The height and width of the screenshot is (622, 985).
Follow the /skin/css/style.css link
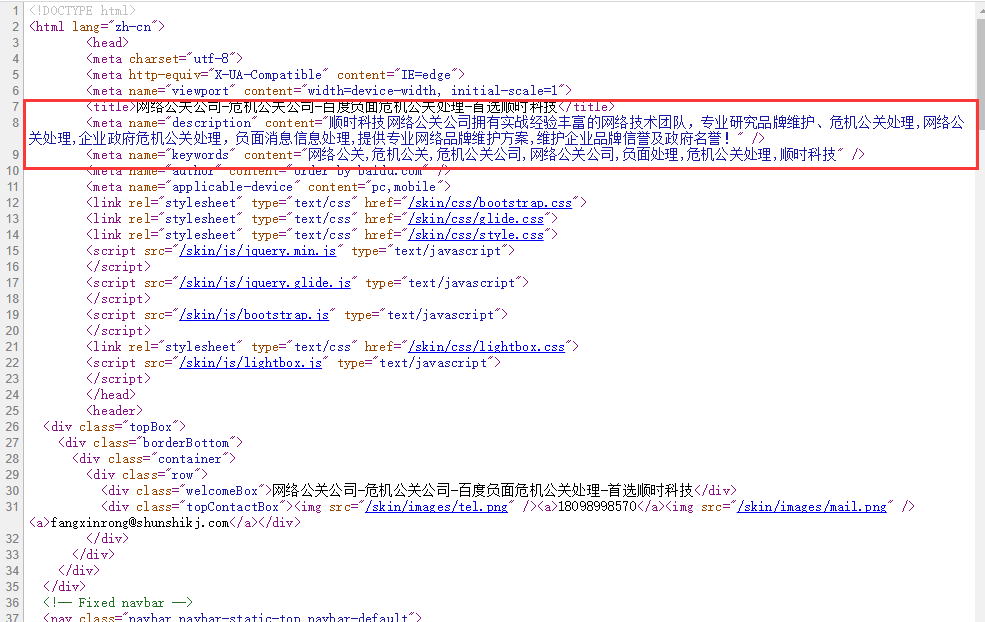477,235
